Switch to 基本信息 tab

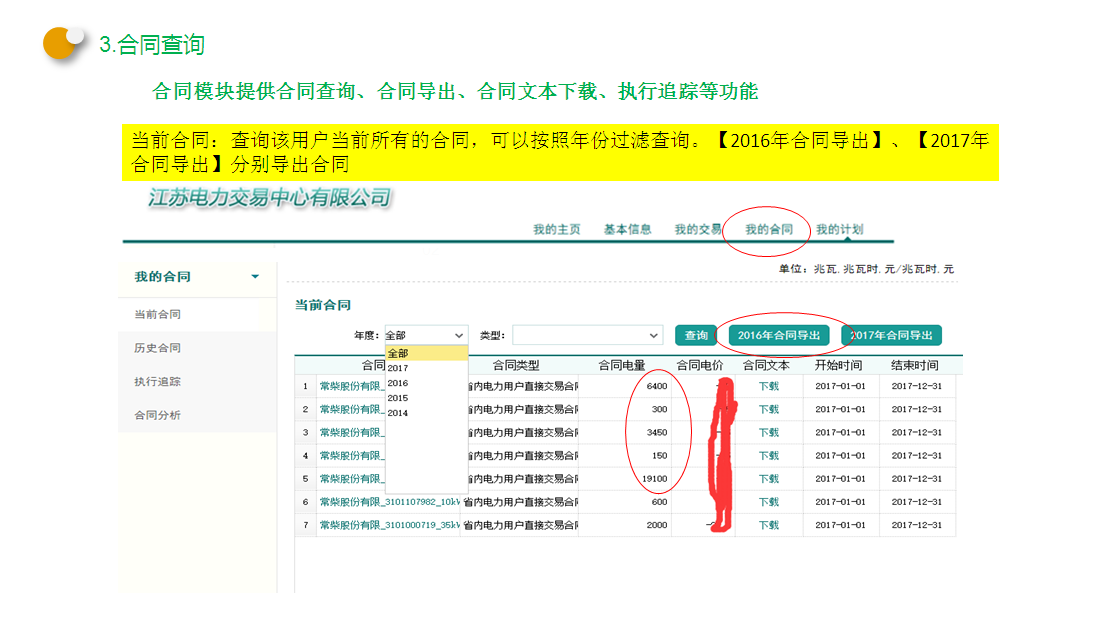627,229
